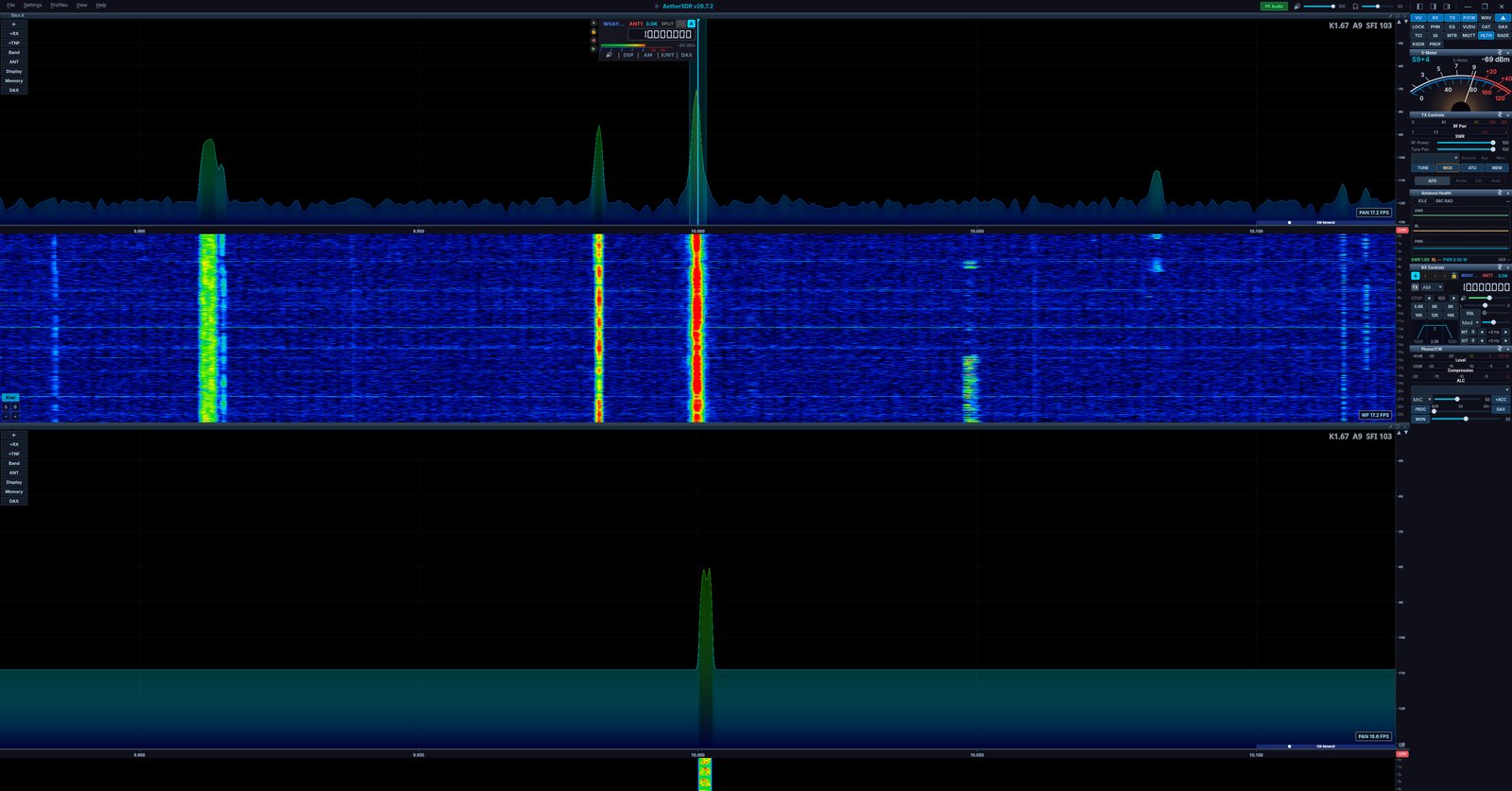Click the back arrow in upper panadapter sidebar
Image resolution: width=1512 pixels, height=791 pixels.
click(14, 24)
